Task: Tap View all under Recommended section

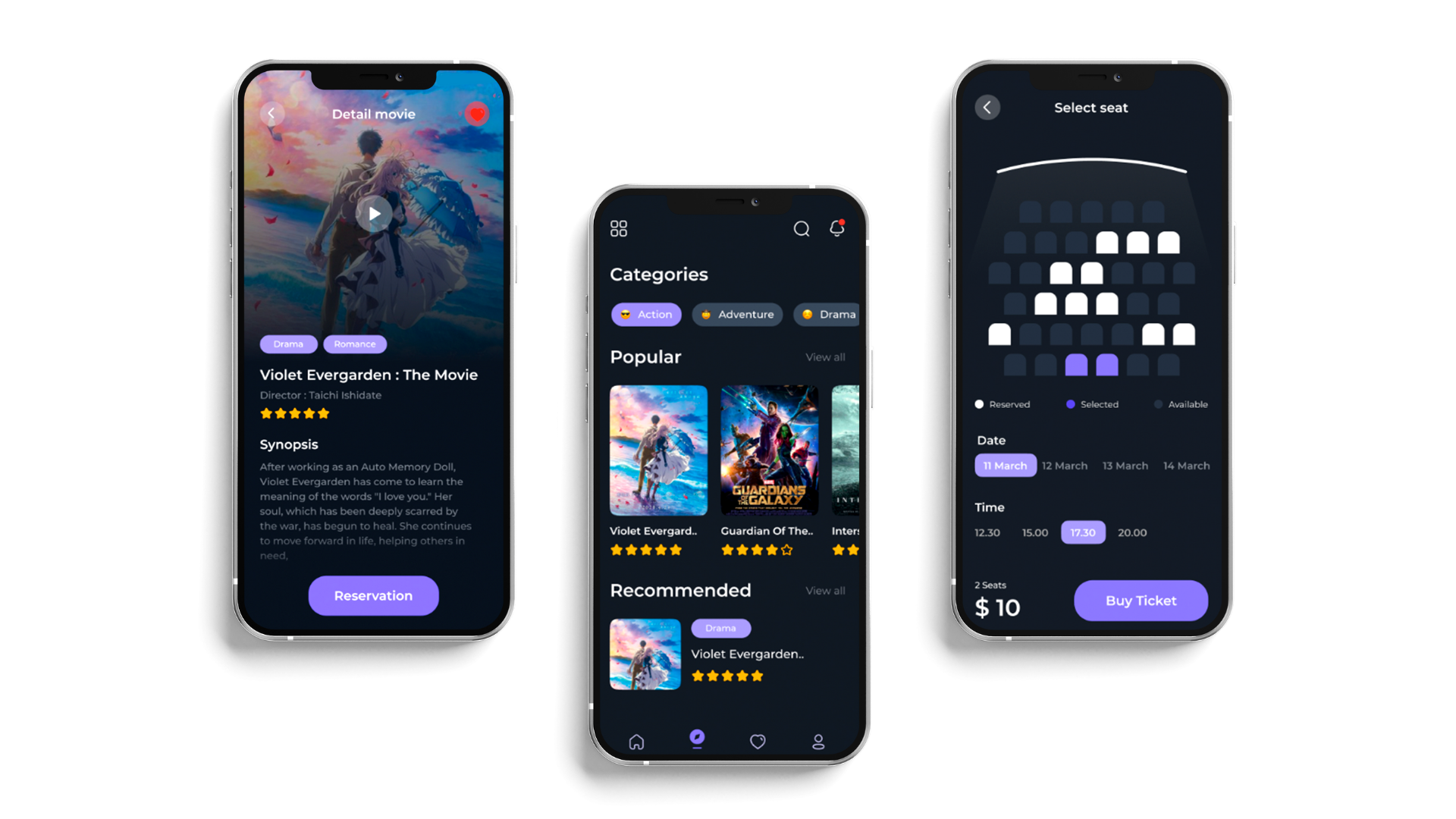Action: tap(826, 589)
